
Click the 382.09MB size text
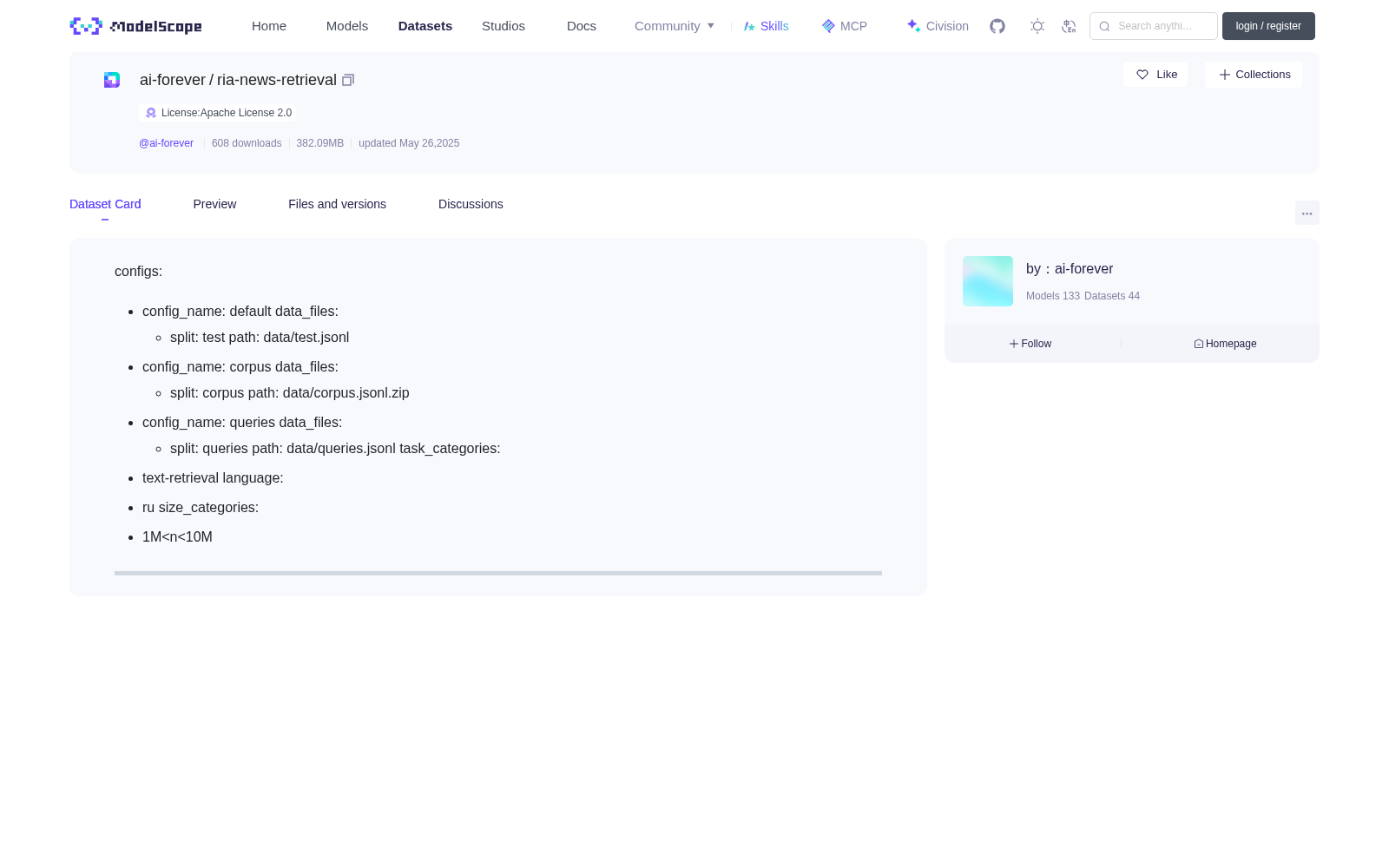pyautogui.click(x=319, y=143)
